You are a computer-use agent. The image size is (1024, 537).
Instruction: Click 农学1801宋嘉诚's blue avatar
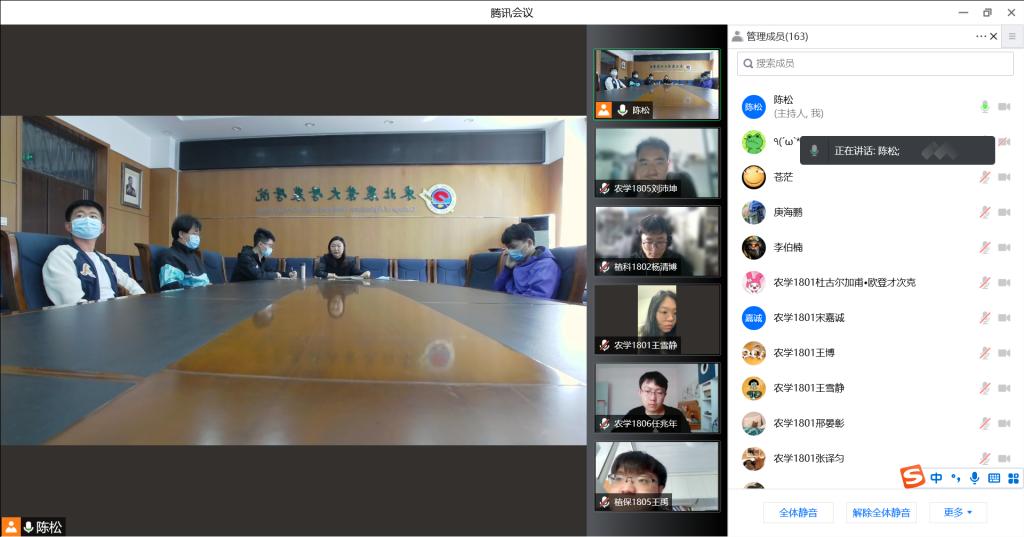pyautogui.click(x=753, y=318)
